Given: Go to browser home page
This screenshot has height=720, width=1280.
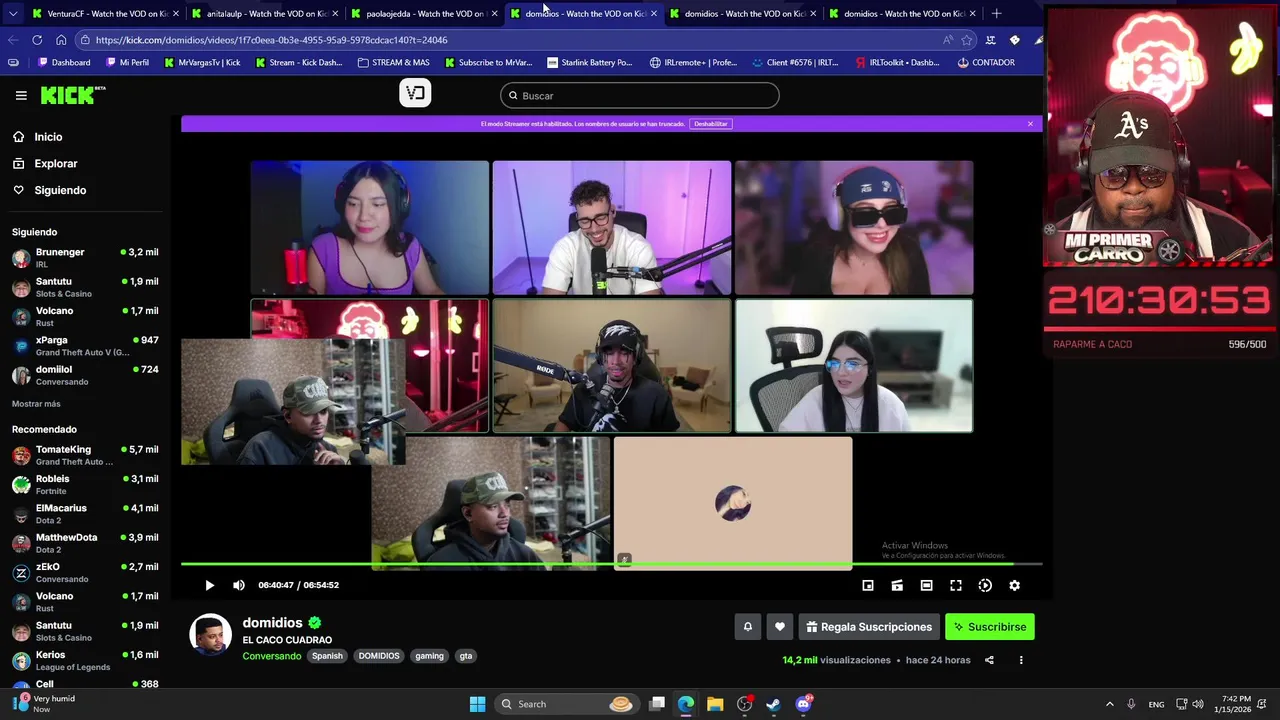Looking at the screenshot, I should click(61, 40).
